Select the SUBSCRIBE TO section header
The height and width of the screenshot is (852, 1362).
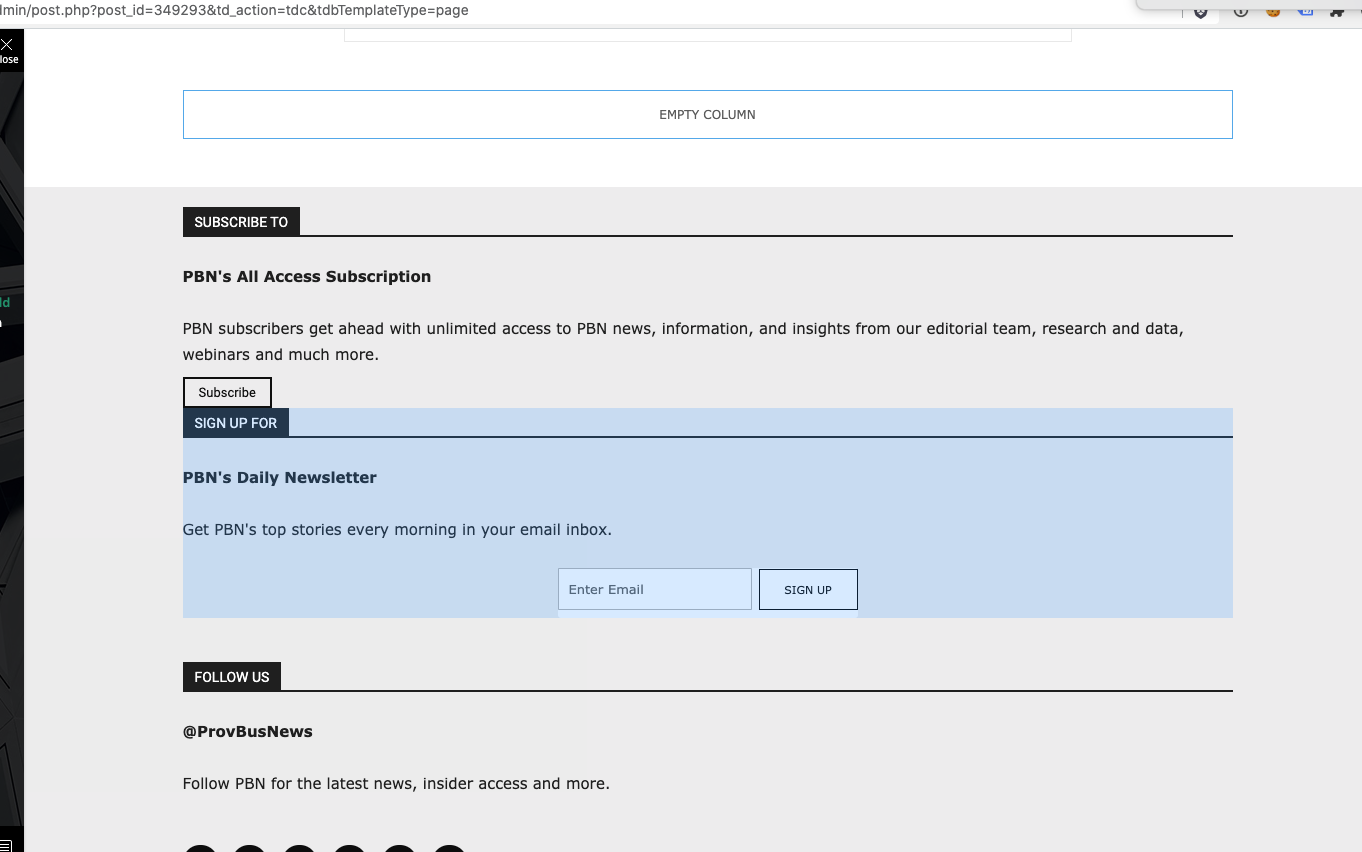click(241, 222)
